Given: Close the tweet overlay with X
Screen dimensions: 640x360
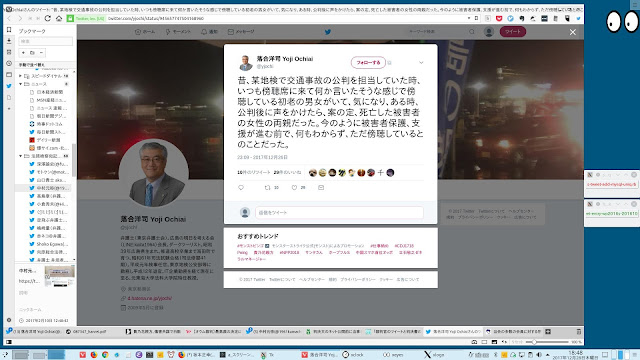Looking at the screenshot, I should click(x=573, y=32).
